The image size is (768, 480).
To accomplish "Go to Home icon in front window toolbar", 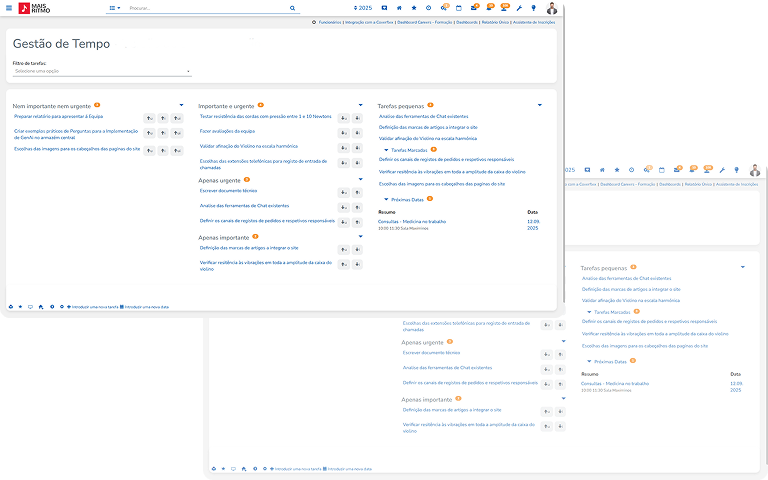I will [398, 8].
